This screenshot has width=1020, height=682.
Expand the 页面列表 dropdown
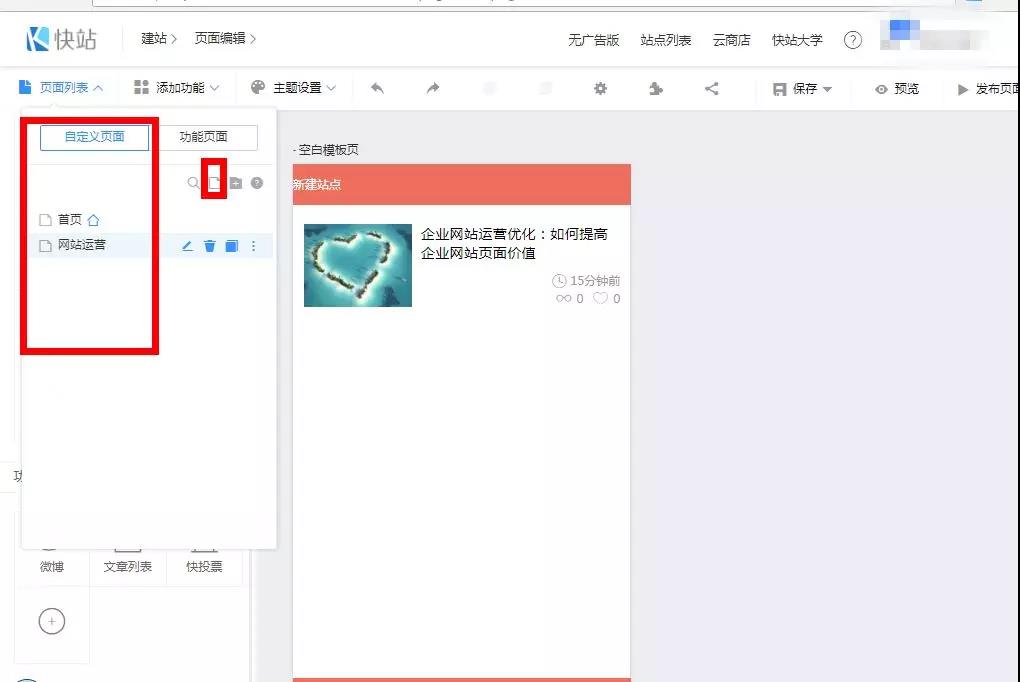(x=64, y=88)
